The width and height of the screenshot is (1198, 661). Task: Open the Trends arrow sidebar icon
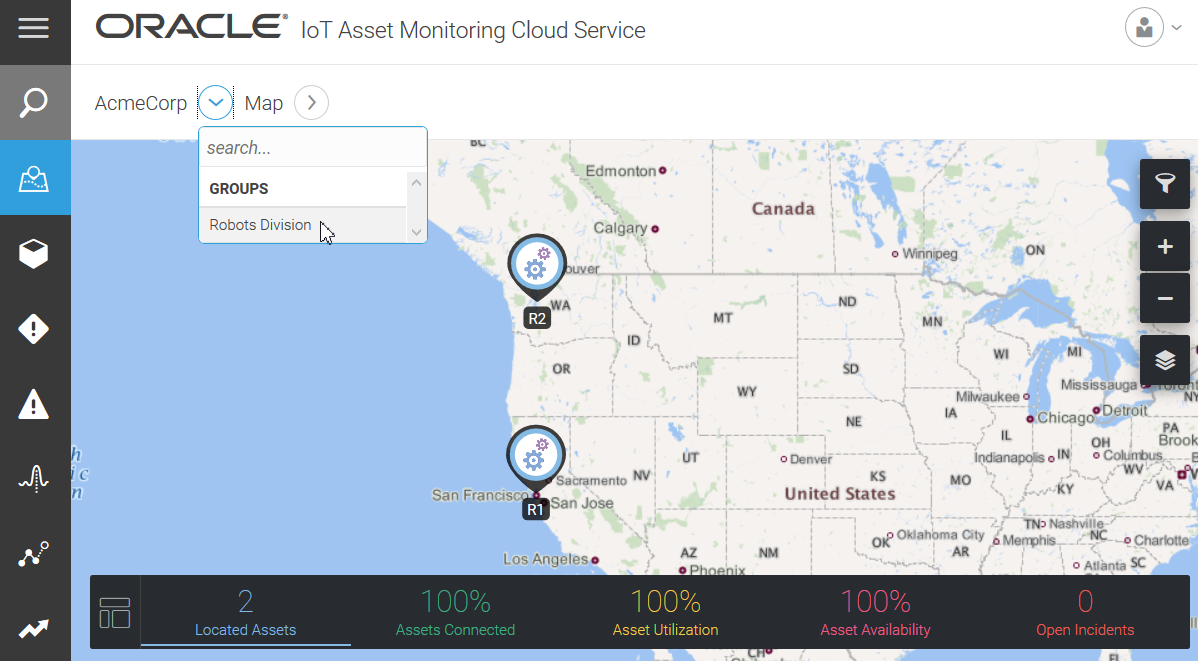pos(34,628)
